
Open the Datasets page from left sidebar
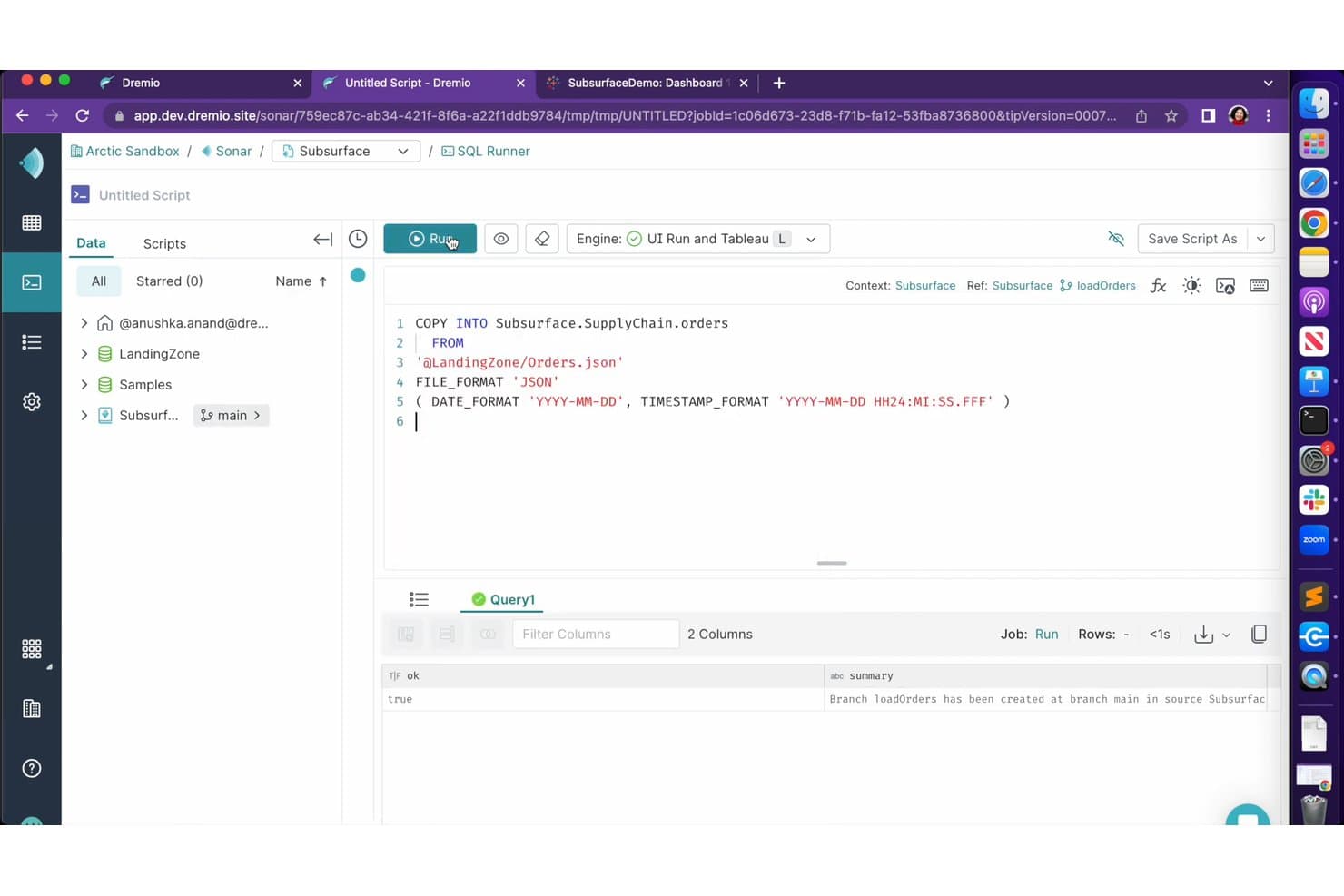(x=32, y=222)
